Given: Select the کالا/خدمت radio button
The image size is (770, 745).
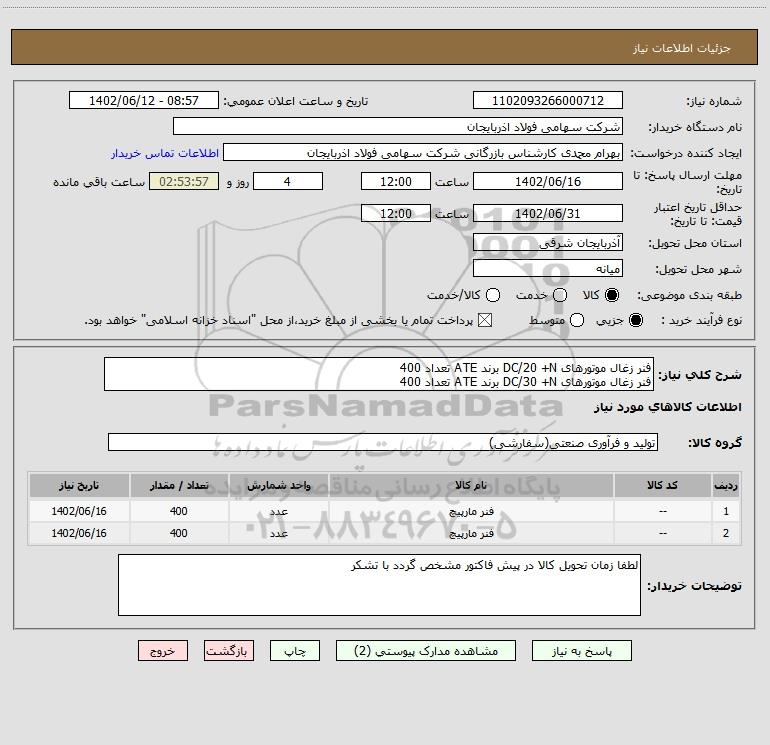Looking at the screenshot, I should pos(493,295).
